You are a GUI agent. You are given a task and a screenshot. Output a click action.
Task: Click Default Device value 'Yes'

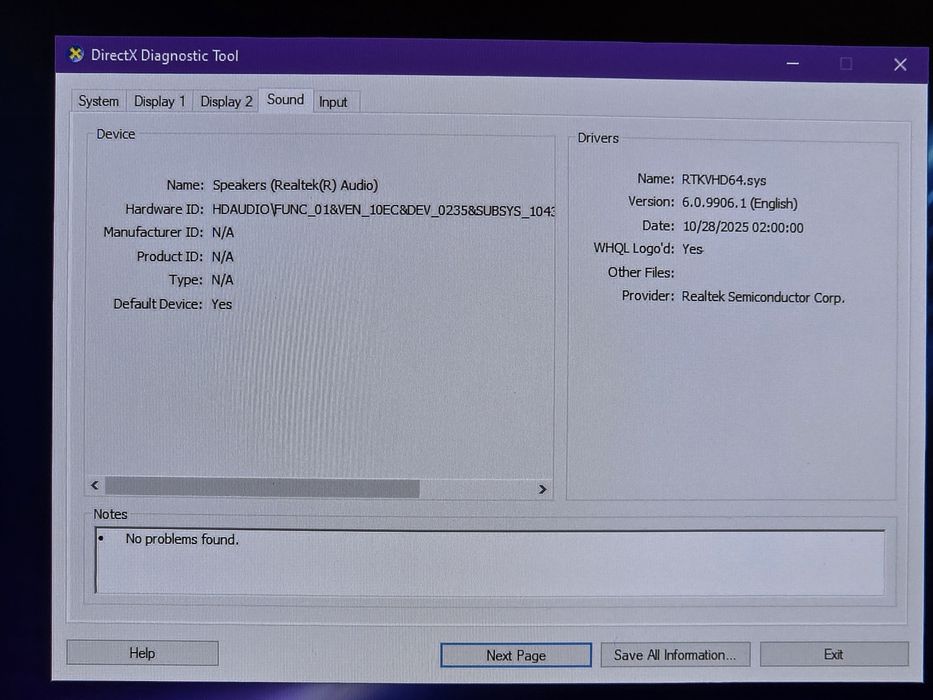pyautogui.click(x=222, y=304)
